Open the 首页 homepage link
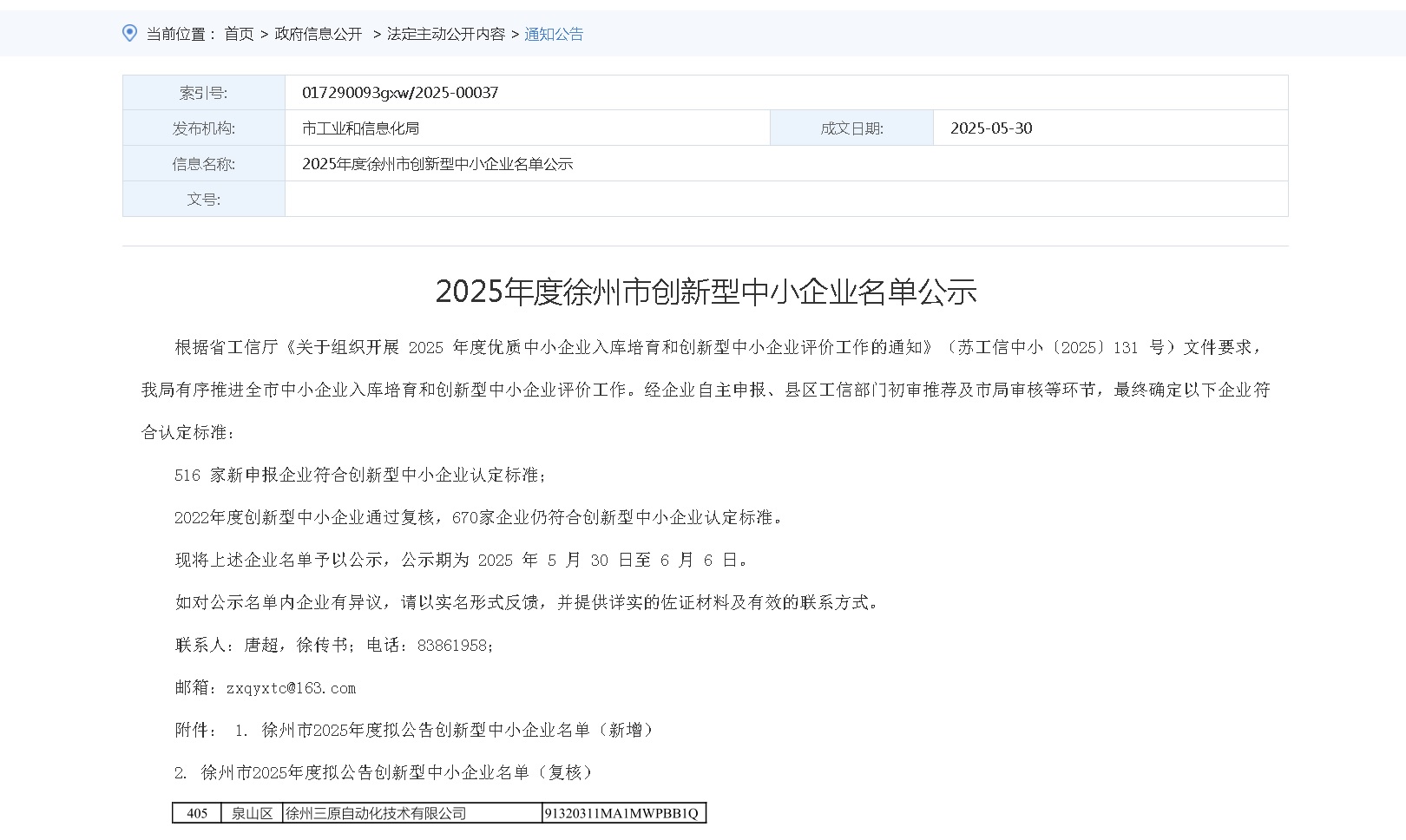Screen dimensions: 1406x840 [x=238, y=34]
